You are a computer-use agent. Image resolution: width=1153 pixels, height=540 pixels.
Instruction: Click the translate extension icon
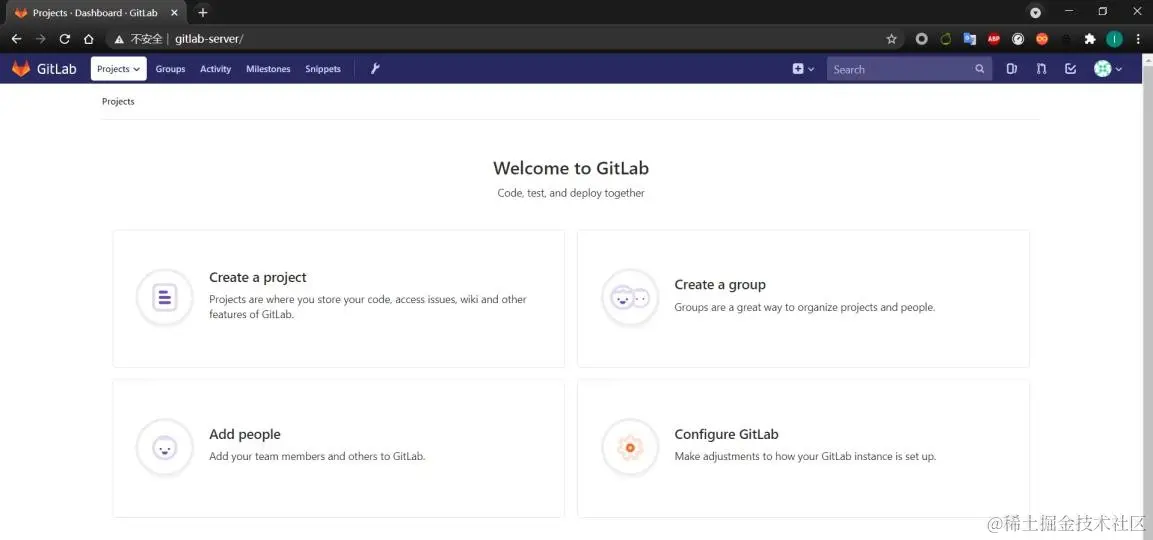(x=970, y=39)
